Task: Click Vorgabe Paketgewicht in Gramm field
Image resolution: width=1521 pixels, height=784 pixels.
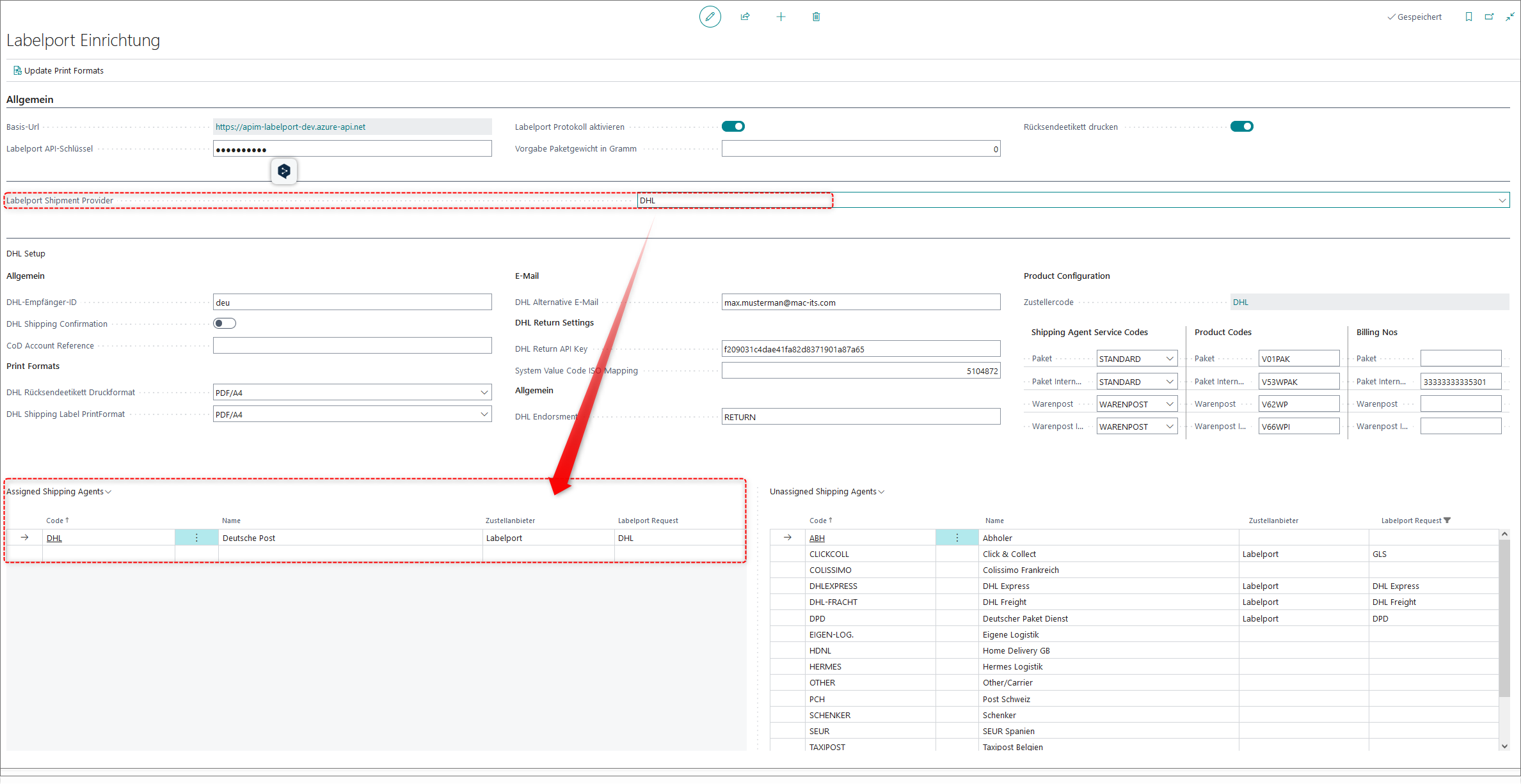Action: pos(861,149)
